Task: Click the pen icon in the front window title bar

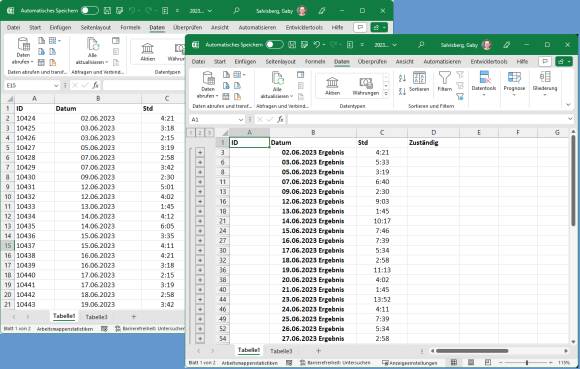Action: point(506,45)
